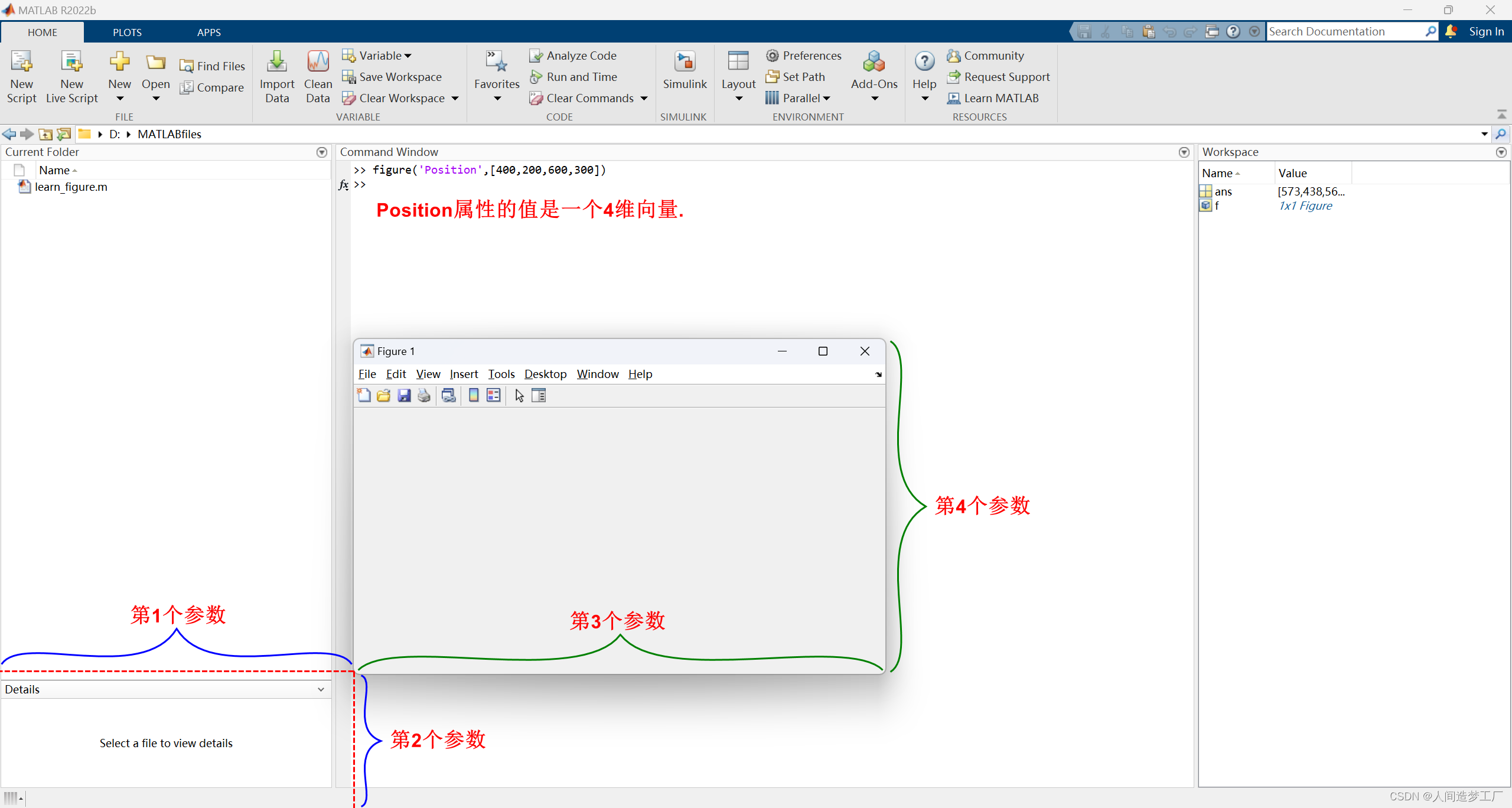Launch Simulink

click(685, 70)
